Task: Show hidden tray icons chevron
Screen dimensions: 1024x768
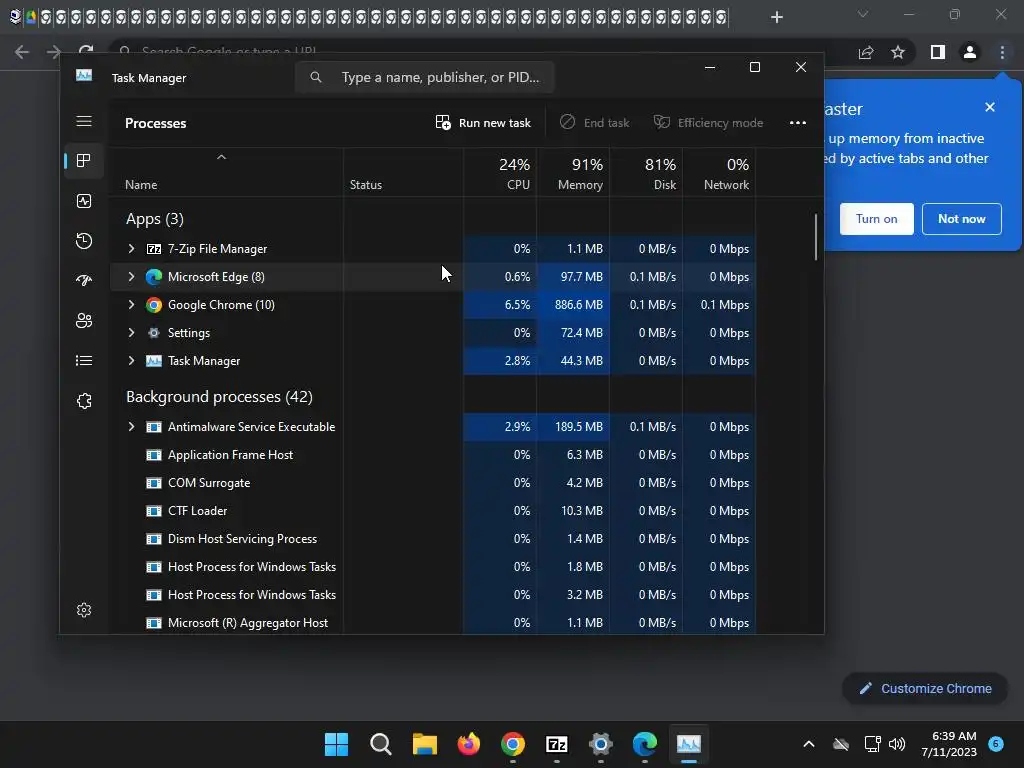Action: (x=808, y=744)
